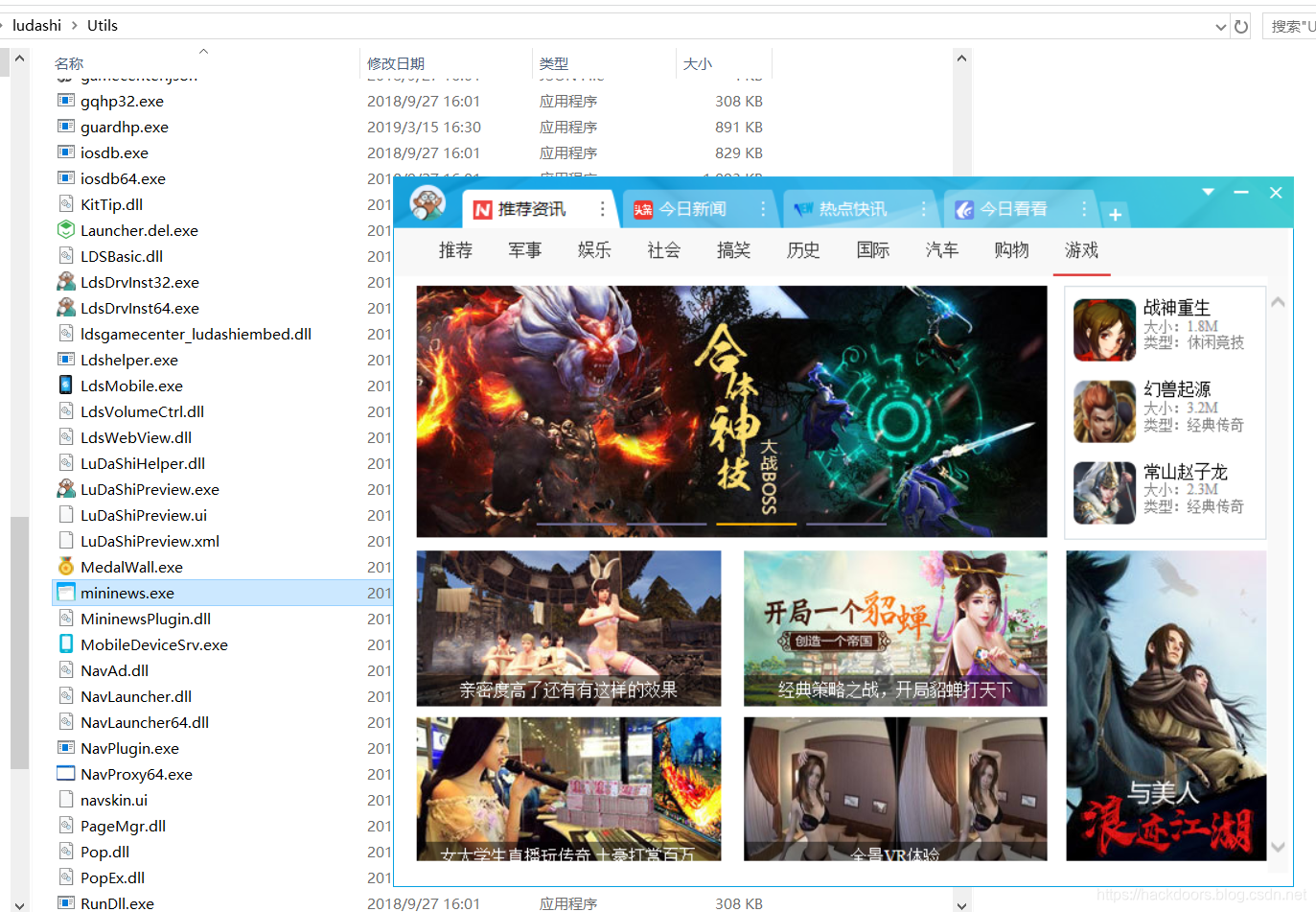The width and height of the screenshot is (1316, 912).
Task: Click the guardhp.exe file icon
Action: pos(66,127)
